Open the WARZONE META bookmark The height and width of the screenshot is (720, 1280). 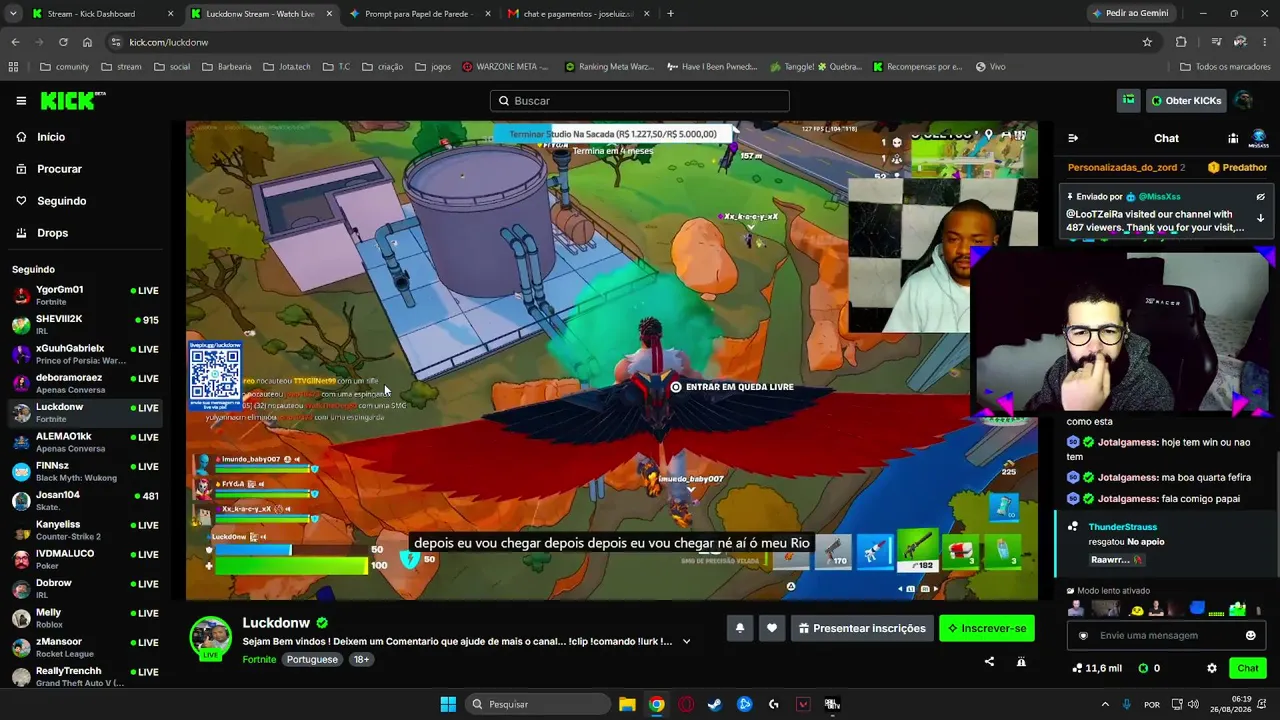click(x=505, y=67)
